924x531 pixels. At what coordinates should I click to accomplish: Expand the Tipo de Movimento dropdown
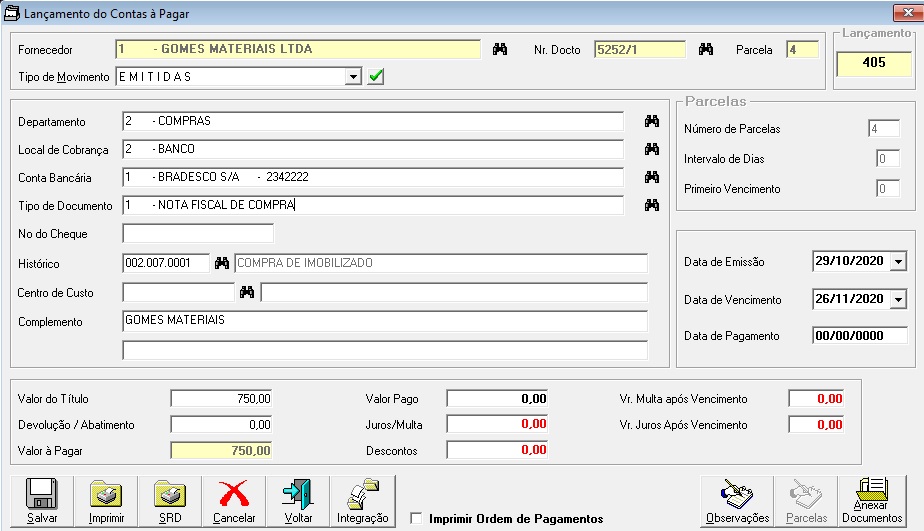[x=352, y=77]
